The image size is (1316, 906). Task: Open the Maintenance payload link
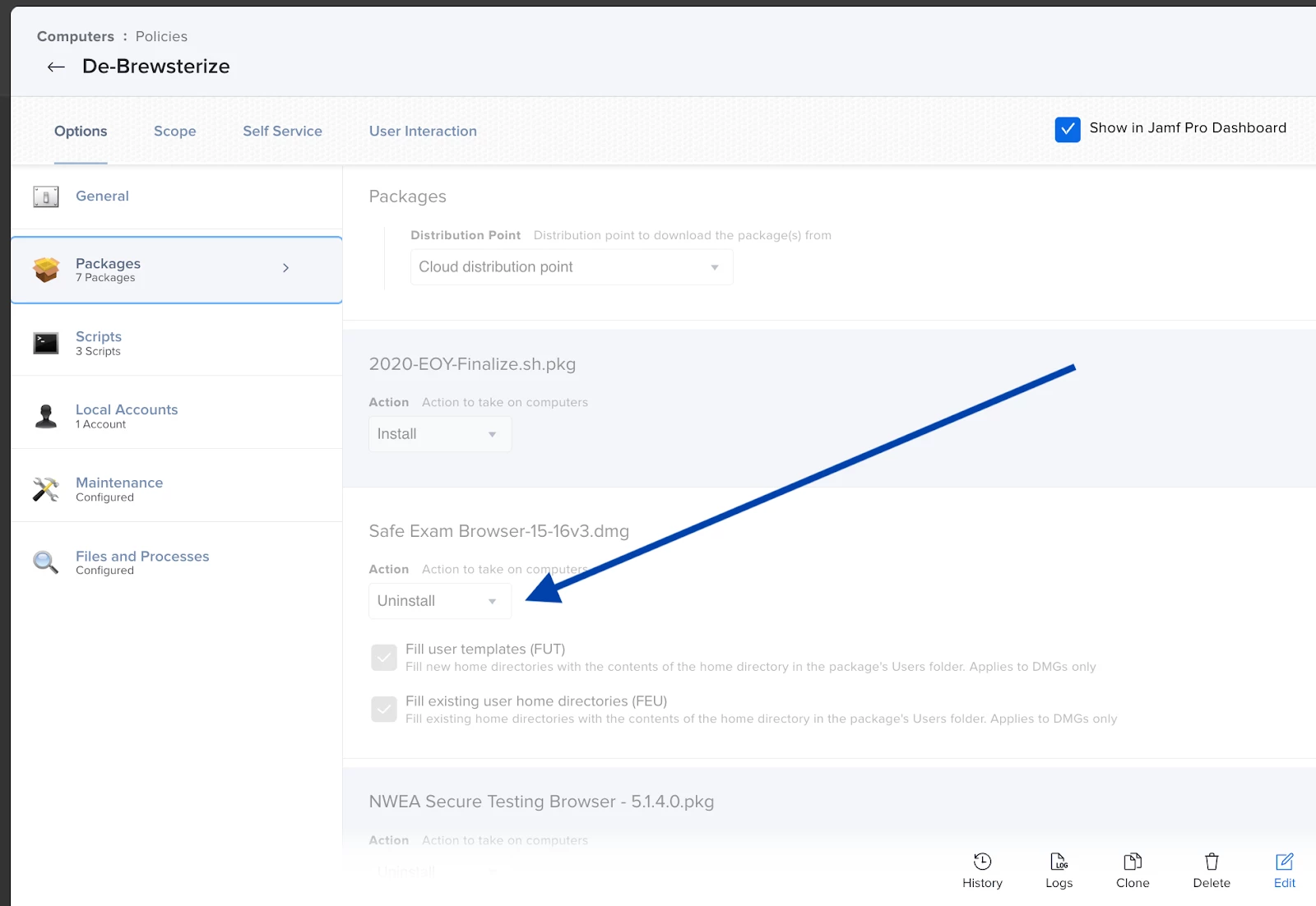click(x=119, y=483)
